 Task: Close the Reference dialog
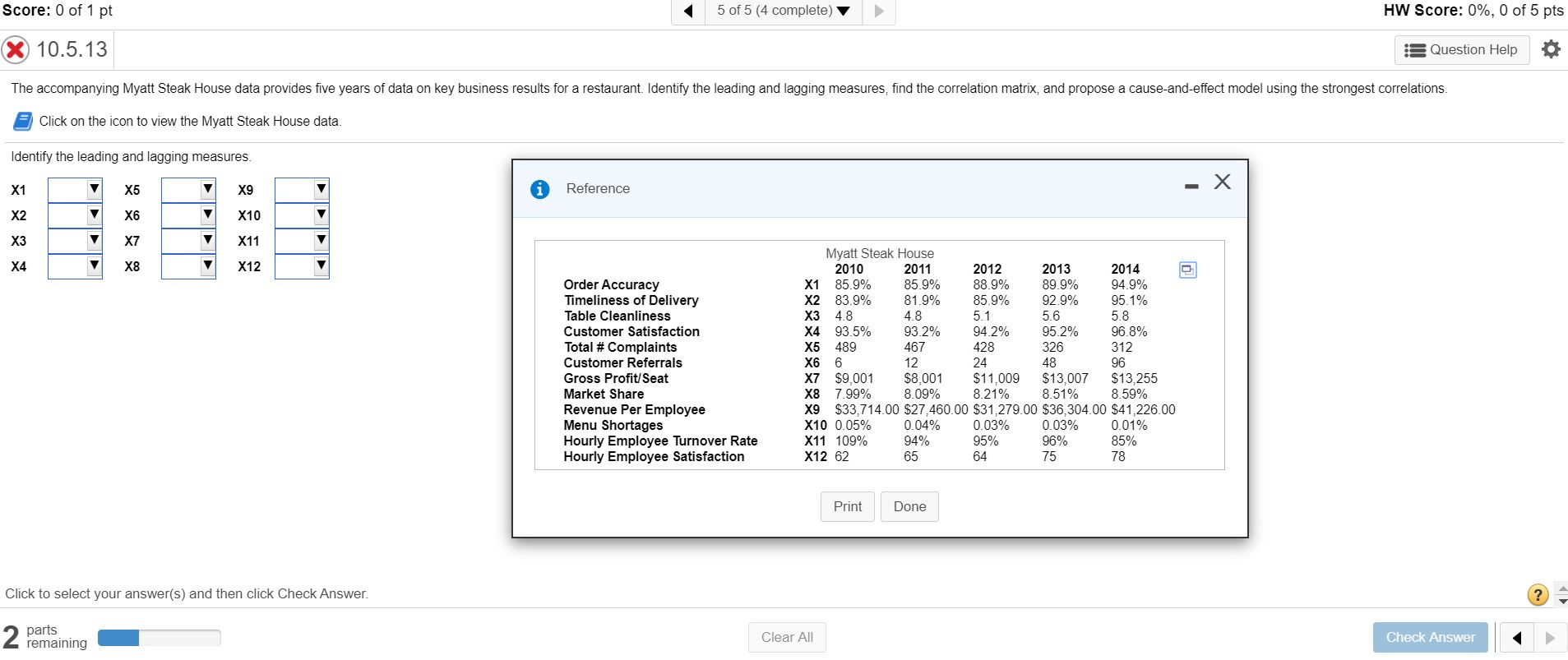click(x=1223, y=182)
